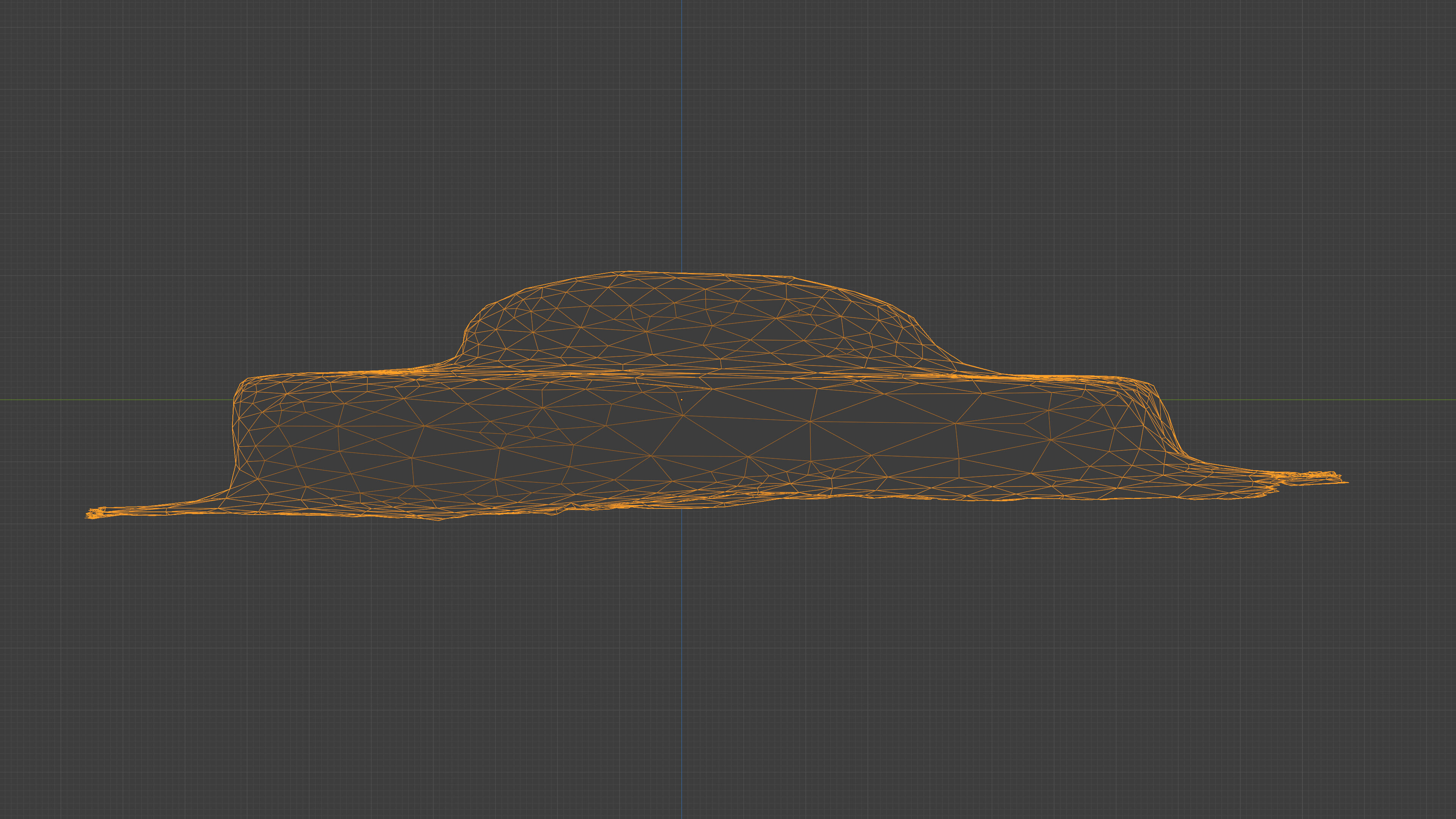Click the blue vertical axis below the mesh
Image resolution: width=1456 pixels, height=819 pixels.
point(681,650)
